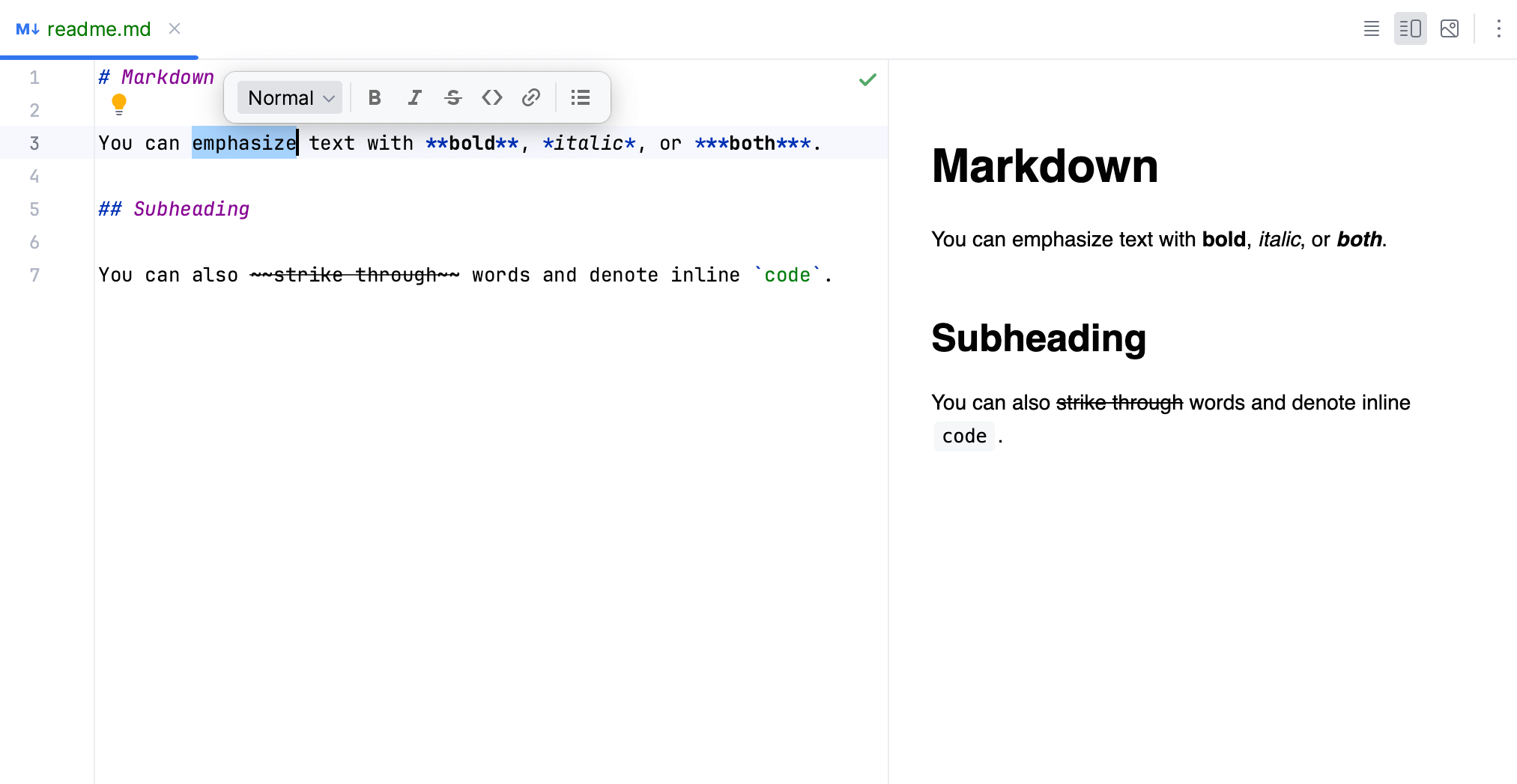Image resolution: width=1517 pixels, height=784 pixels.
Task: Expand the heading style chevron
Action: pos(328,97)
